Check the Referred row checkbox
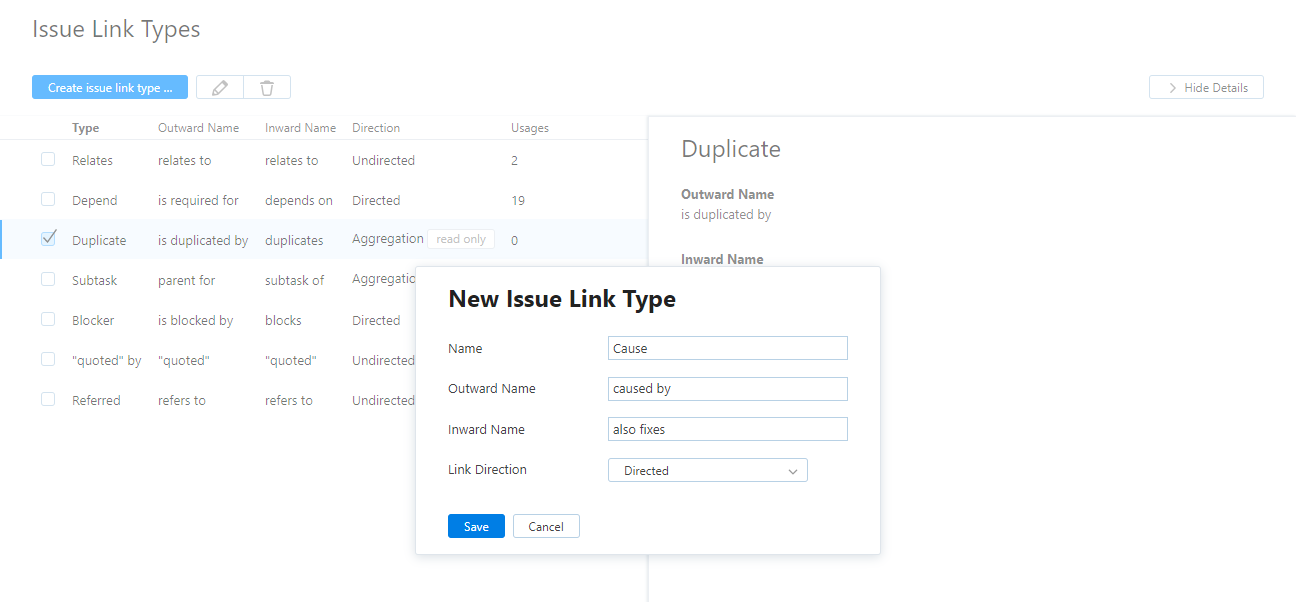 tap(47, 399)
